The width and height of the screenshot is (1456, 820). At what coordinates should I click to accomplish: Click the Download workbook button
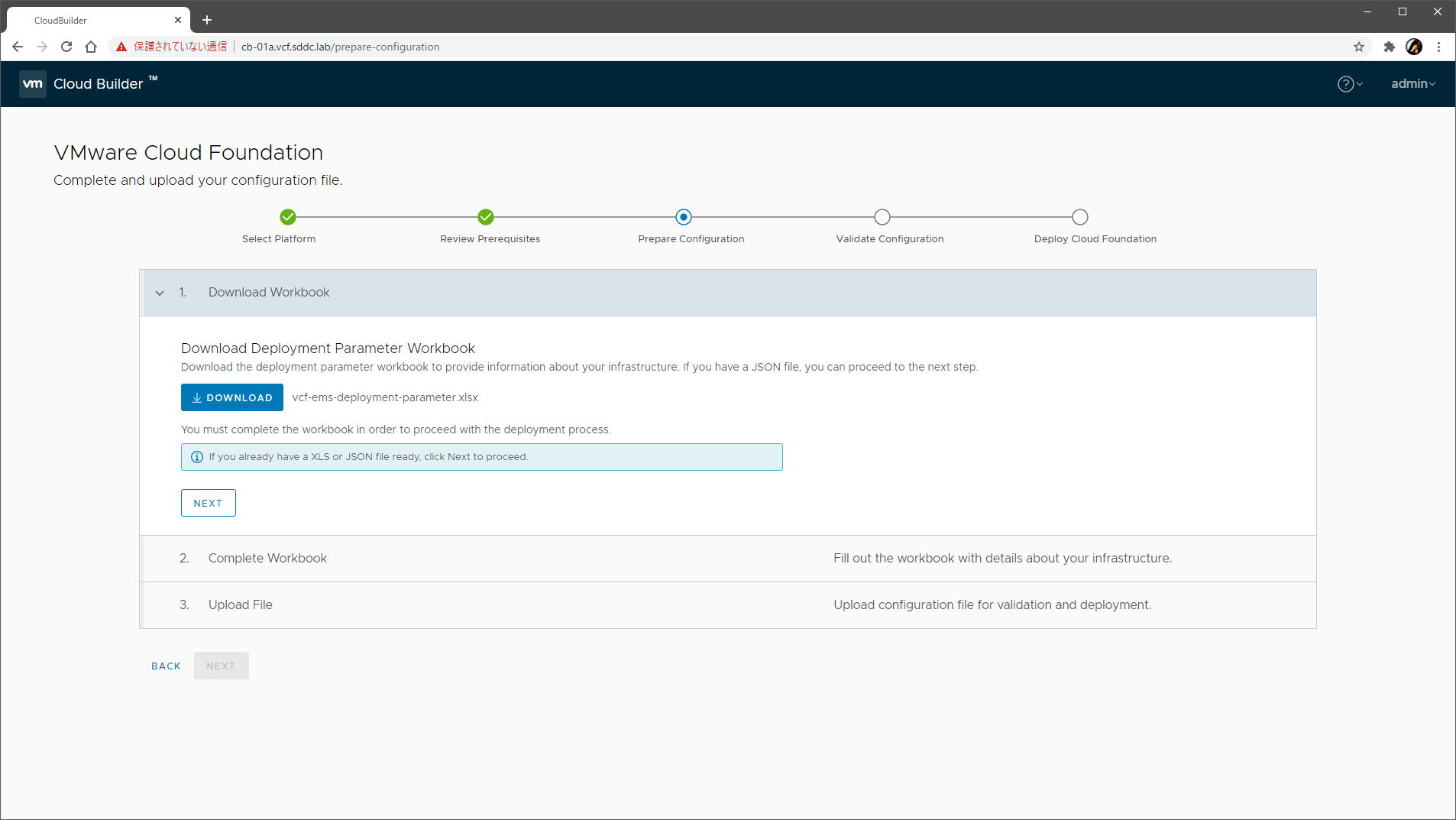[232, 397]
